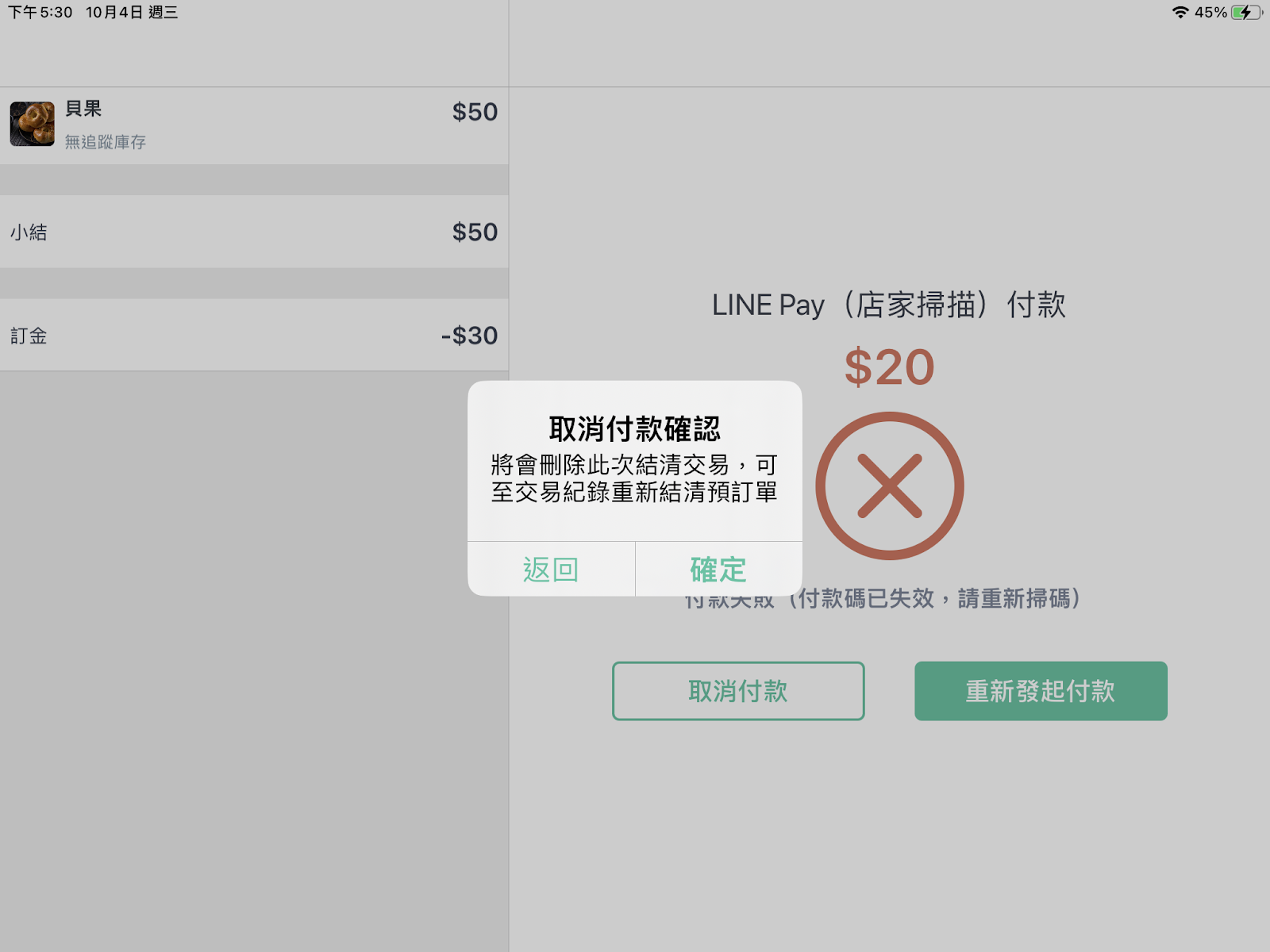Open the 貝果 product thumbnail

(x=33, y=124)
